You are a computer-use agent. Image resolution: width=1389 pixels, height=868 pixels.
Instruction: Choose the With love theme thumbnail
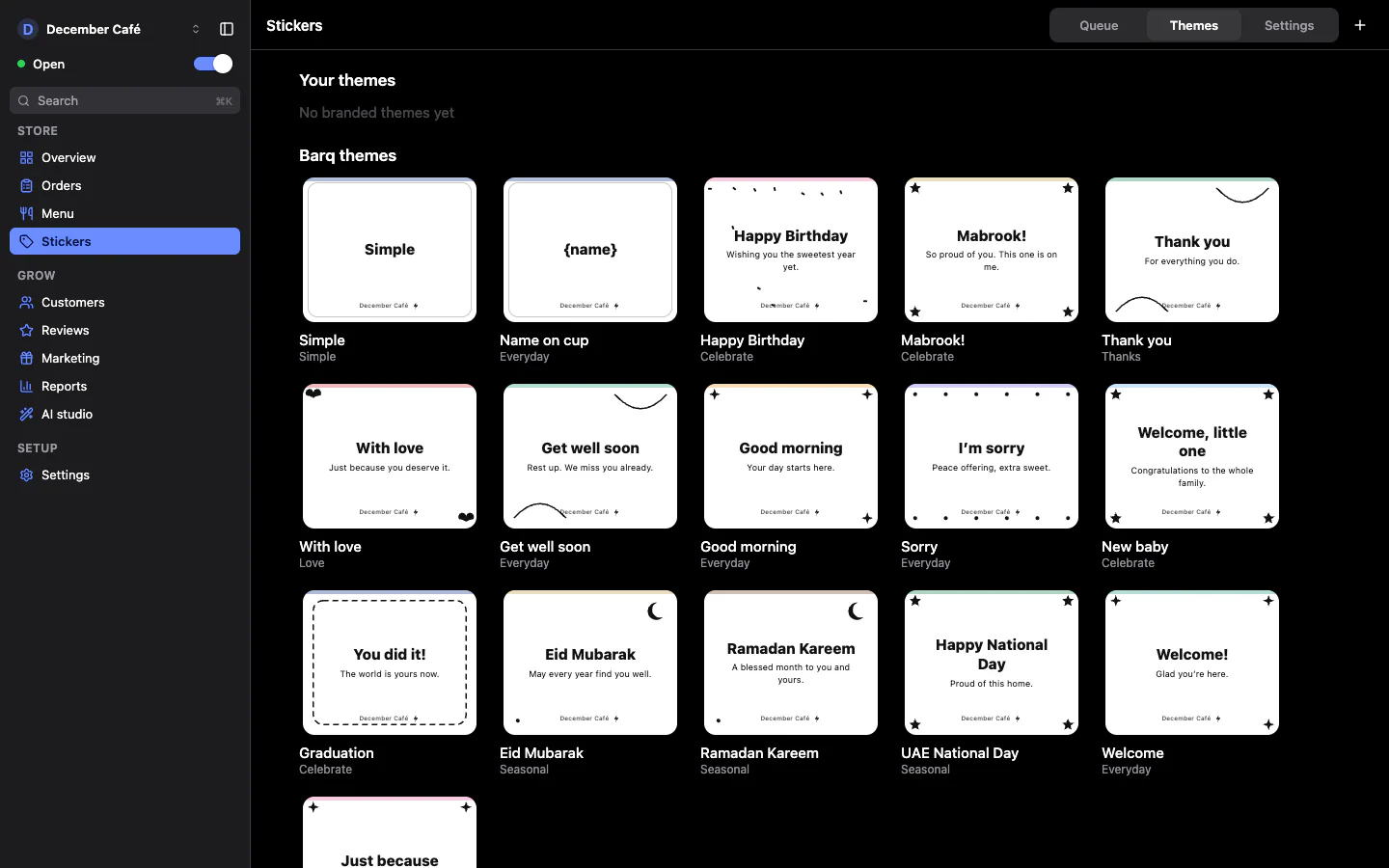(x=390, y=456)
